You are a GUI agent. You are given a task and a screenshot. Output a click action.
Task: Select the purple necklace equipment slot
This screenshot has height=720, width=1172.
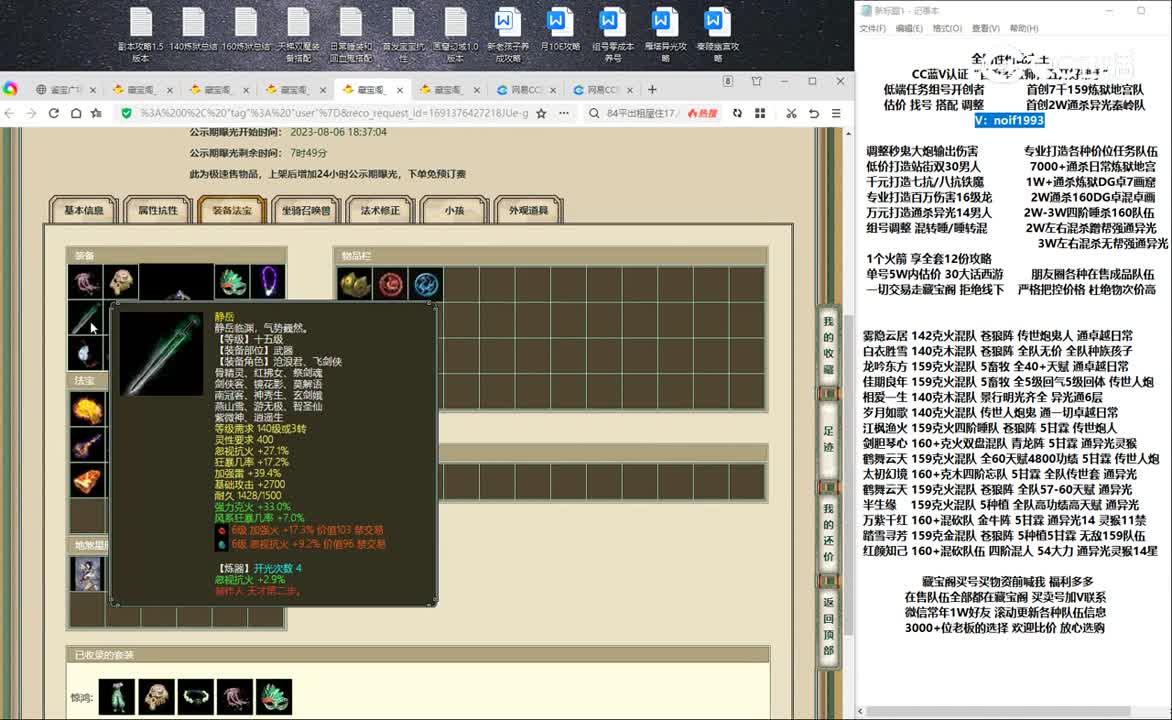tap(268, 283)
